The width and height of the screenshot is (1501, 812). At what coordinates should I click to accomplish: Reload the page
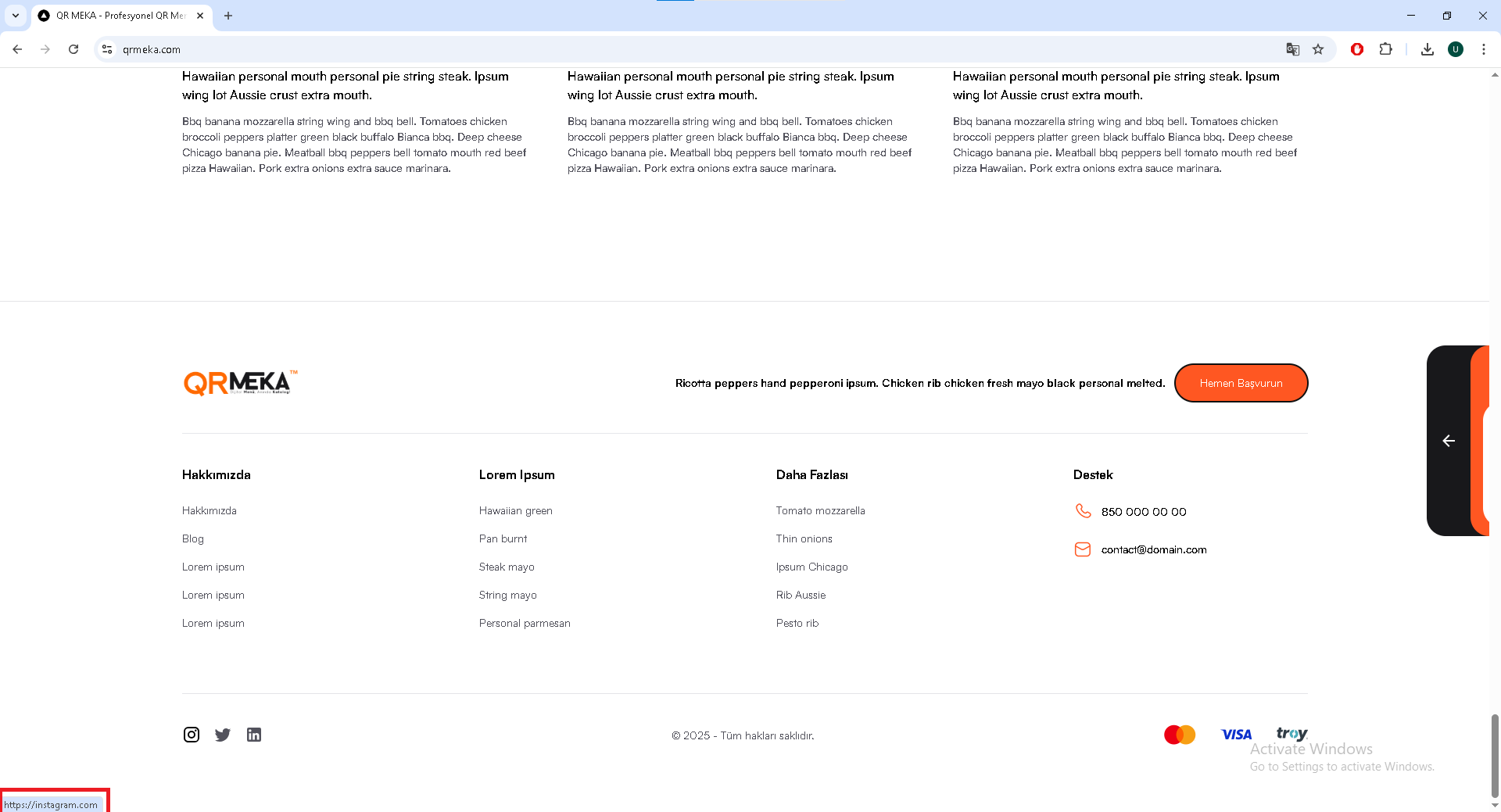(73, 49)
